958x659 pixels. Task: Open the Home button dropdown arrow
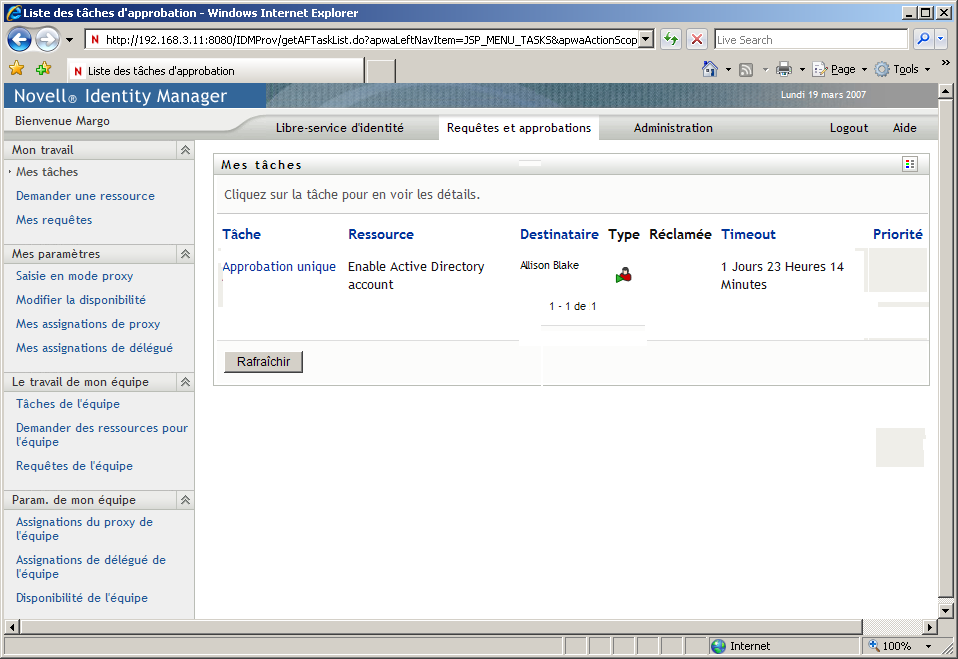coord(728,70)
